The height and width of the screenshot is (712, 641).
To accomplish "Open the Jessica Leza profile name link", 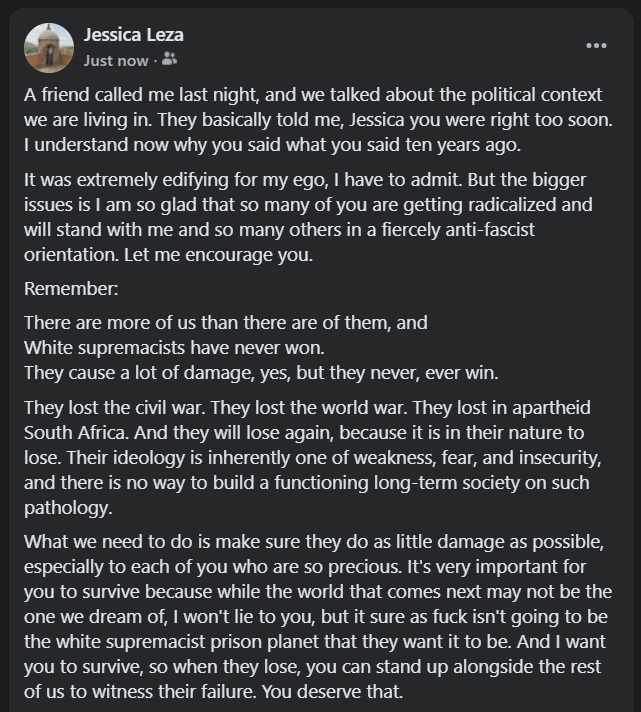I will 133,35.
